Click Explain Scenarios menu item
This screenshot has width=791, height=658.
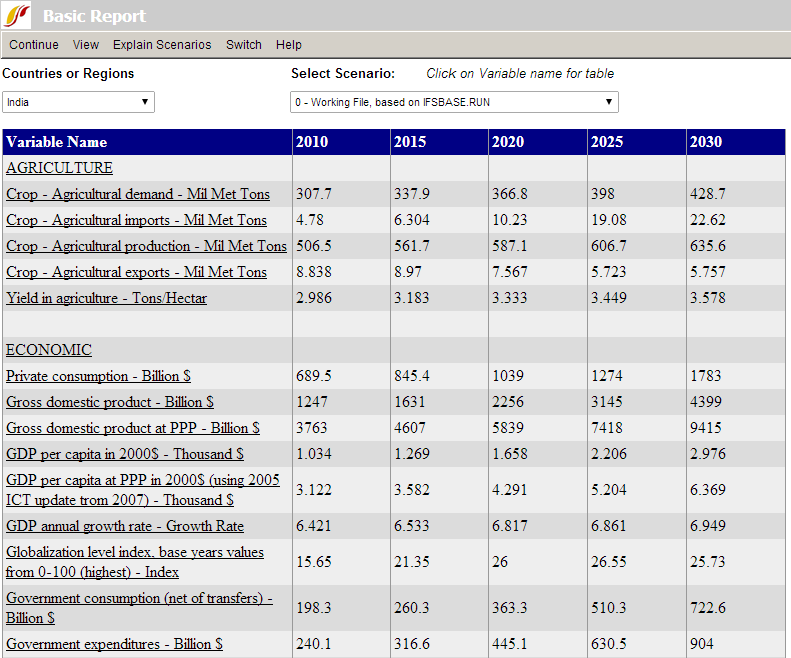click(x=162, y=45)
